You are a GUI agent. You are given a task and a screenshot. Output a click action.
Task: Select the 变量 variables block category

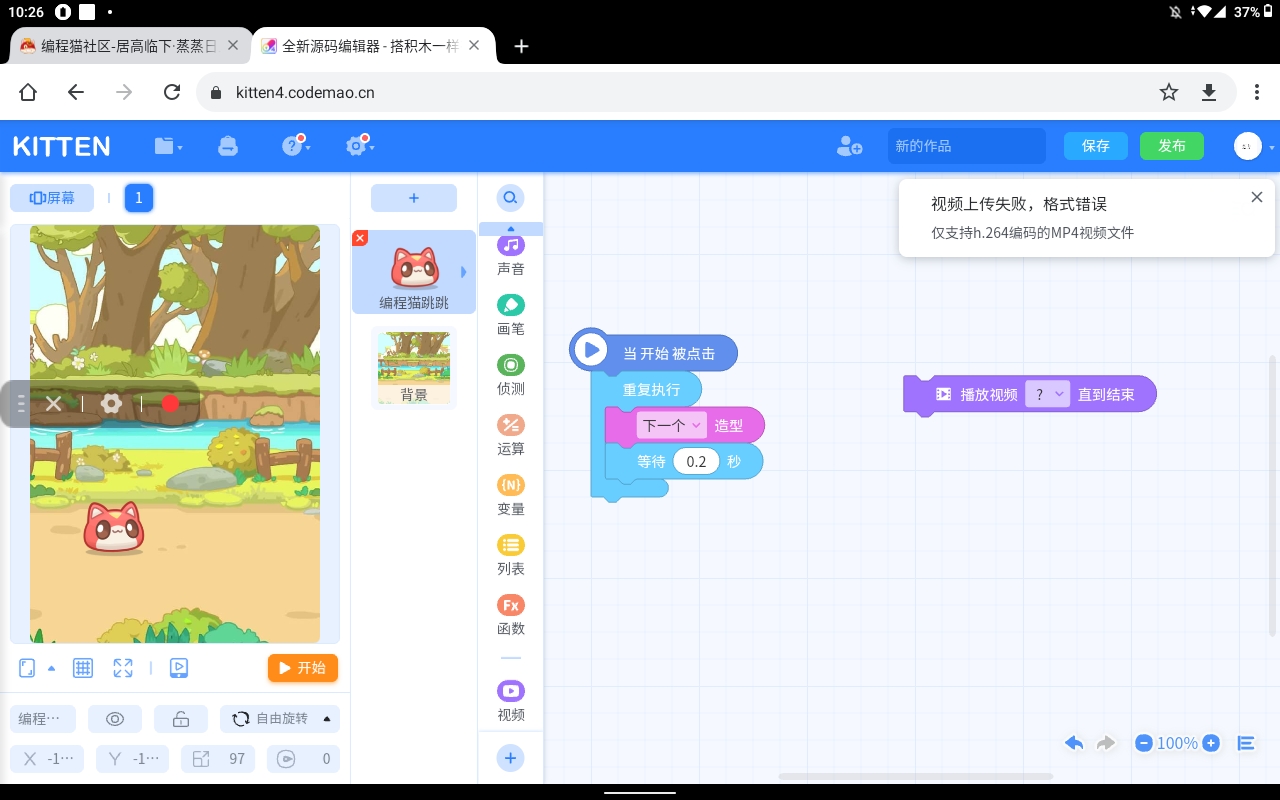tap(511, 495)
